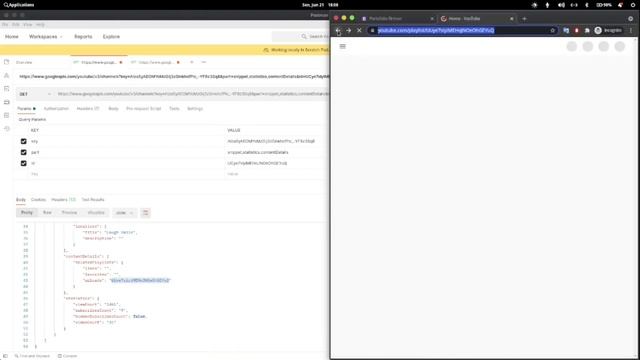Click the request URL input in Postman
Image resolution: width=640 pixels, height=360 pixels.
click(192, 94)
